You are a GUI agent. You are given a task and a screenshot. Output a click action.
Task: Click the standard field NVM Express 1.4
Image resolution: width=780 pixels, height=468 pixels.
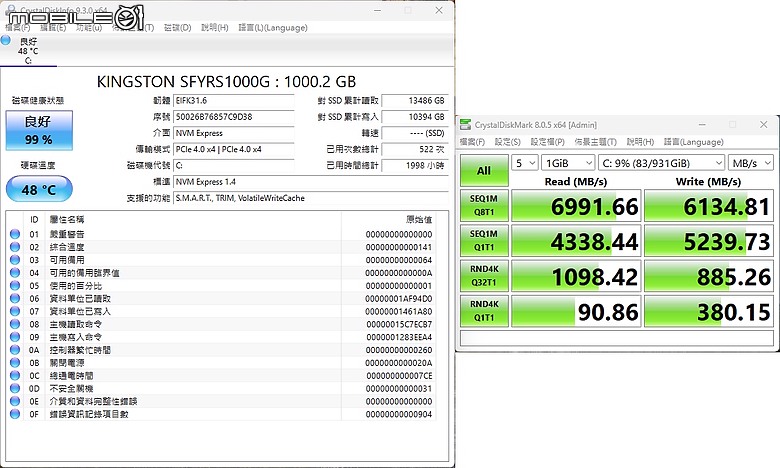click(x=311, y=182)
